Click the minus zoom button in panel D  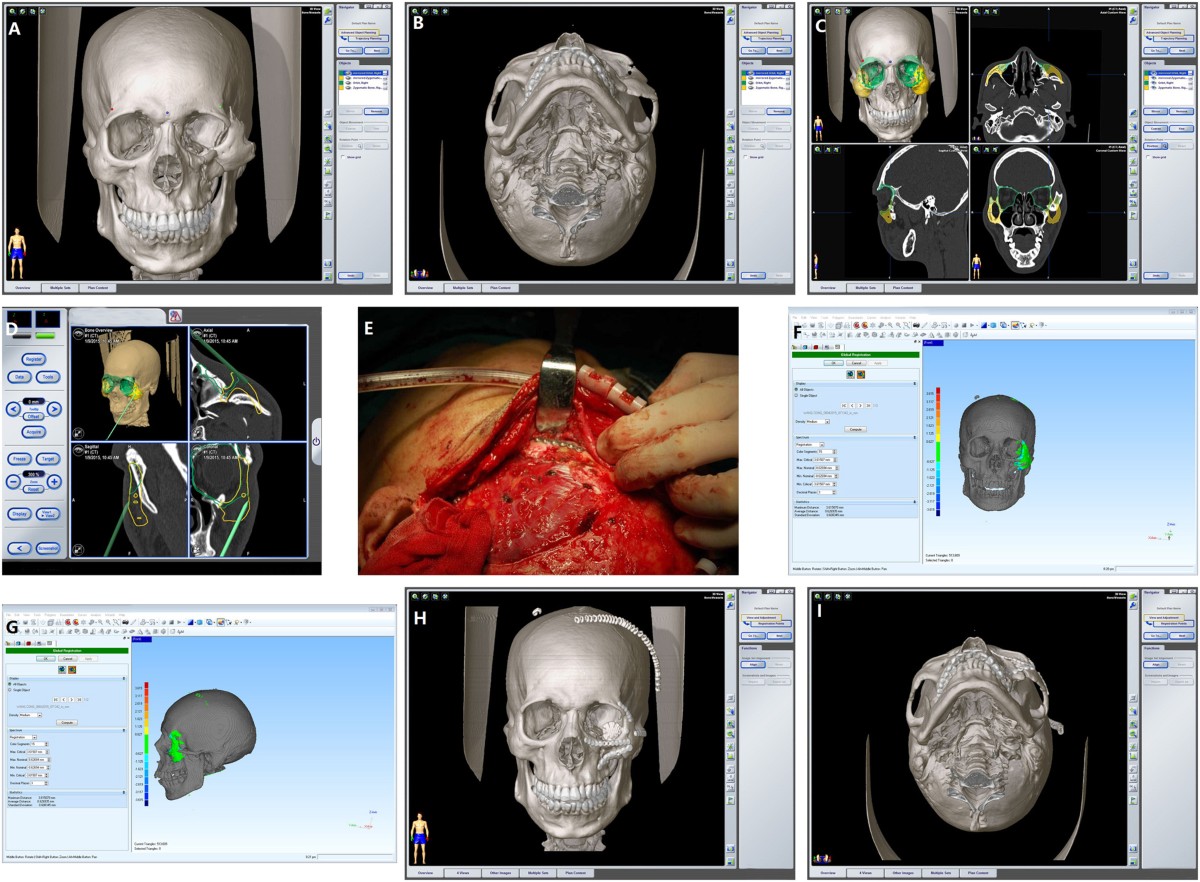[13, 482]
